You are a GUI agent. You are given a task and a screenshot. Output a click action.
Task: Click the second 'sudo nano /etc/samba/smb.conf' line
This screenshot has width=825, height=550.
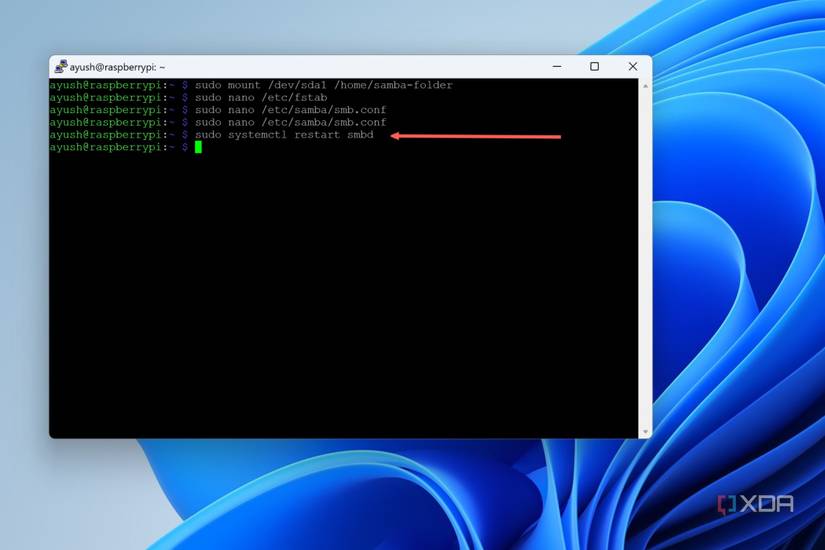[290, 123]
